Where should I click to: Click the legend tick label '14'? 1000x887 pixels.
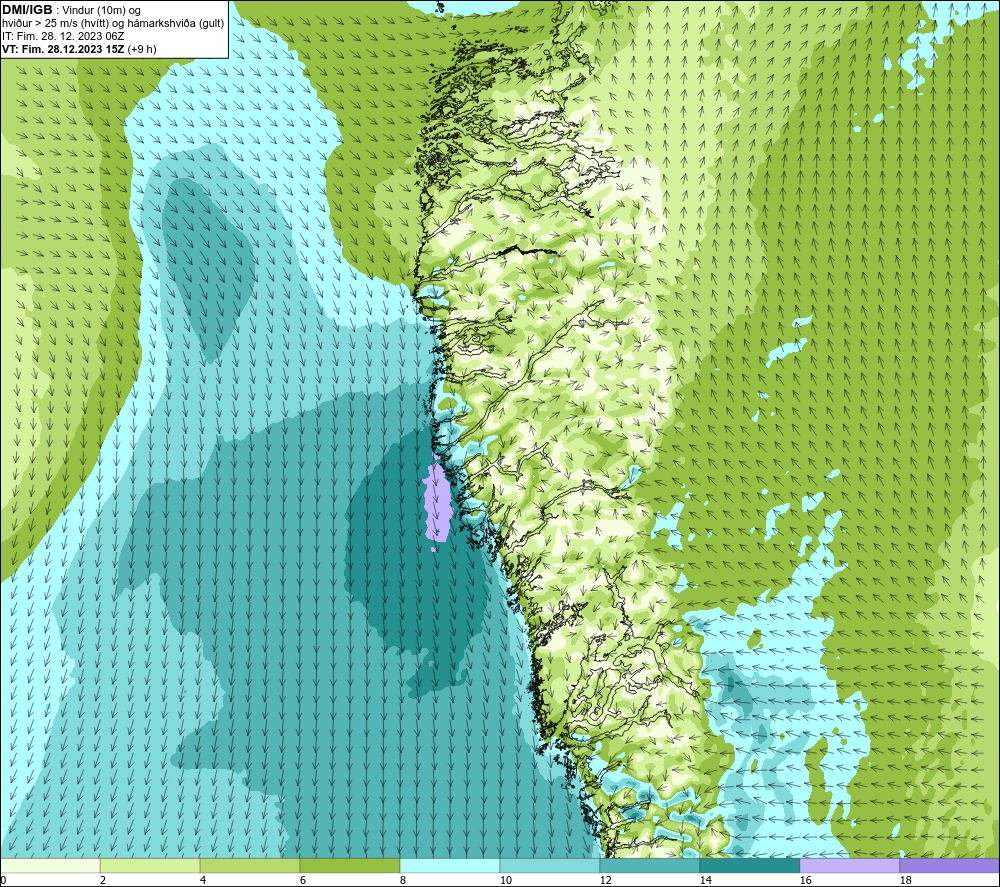(x=705, y=880)
